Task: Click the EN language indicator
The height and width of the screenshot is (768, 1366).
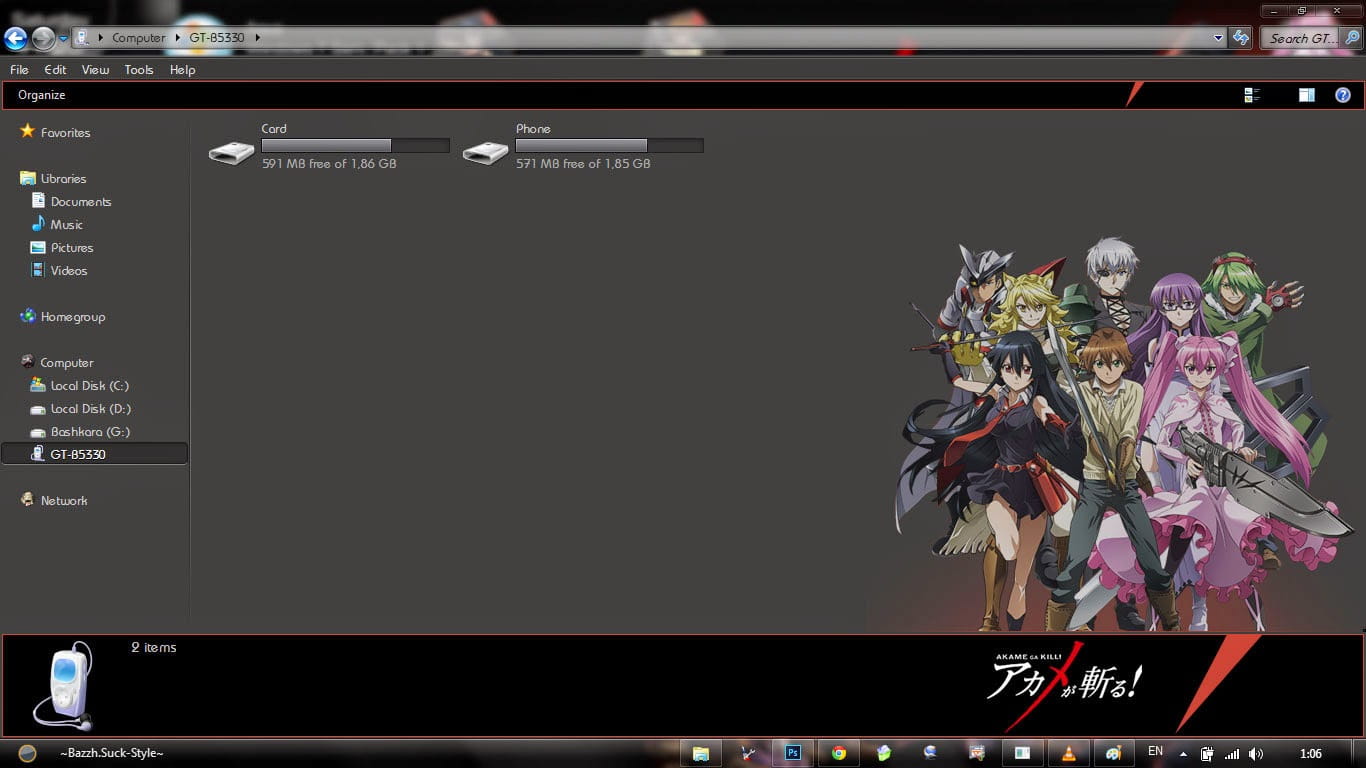Action: tap(1155, 751)
